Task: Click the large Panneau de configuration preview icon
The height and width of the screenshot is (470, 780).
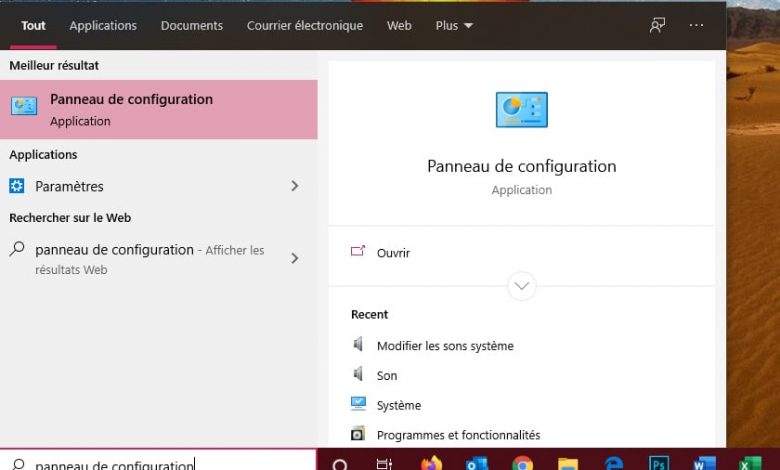Action: 521,109
